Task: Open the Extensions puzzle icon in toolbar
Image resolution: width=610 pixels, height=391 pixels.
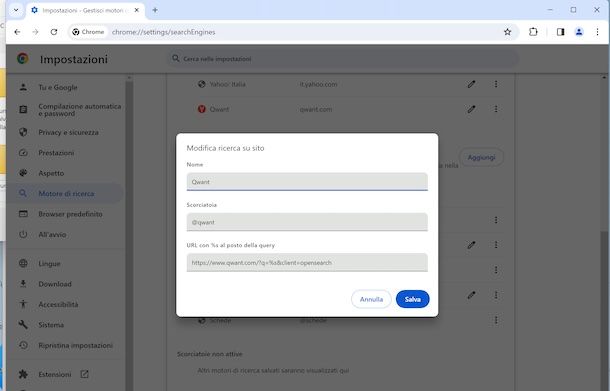Action: pos(533,32)
